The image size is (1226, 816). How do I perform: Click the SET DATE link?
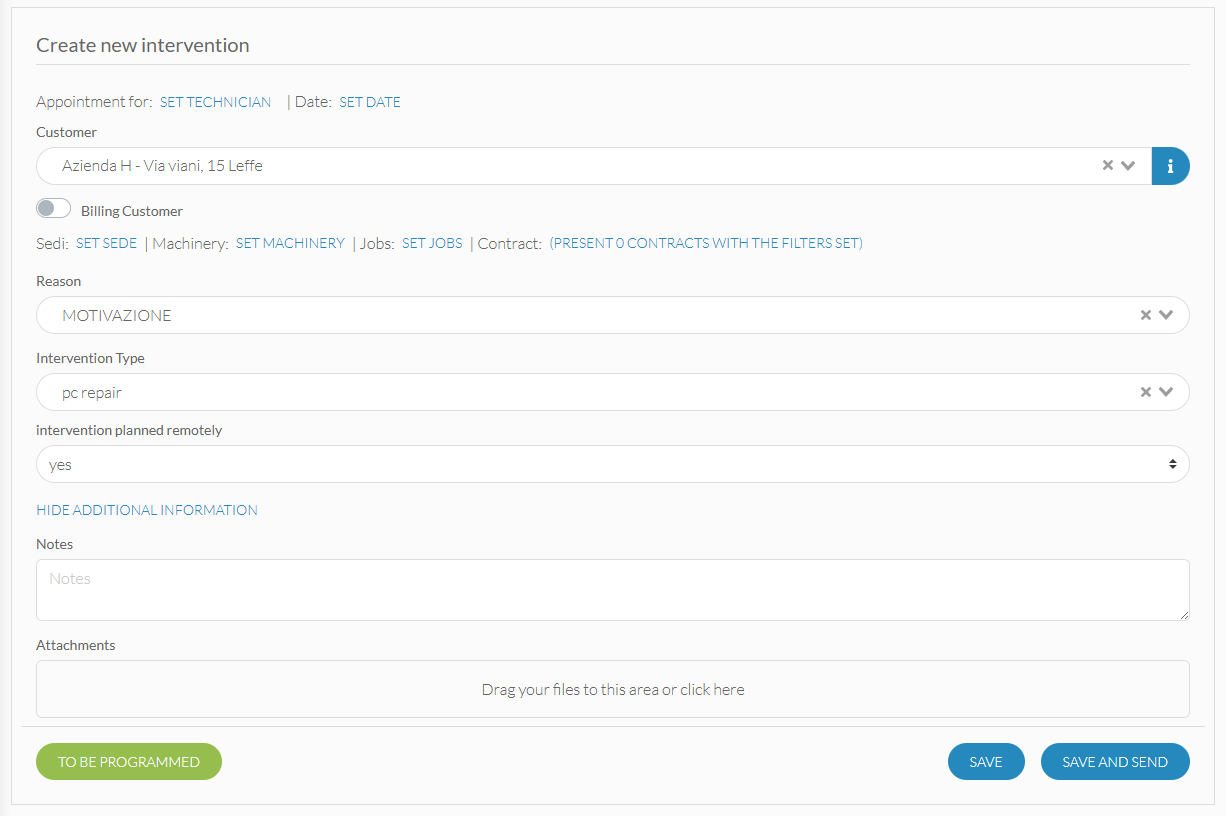pos(370,102)
